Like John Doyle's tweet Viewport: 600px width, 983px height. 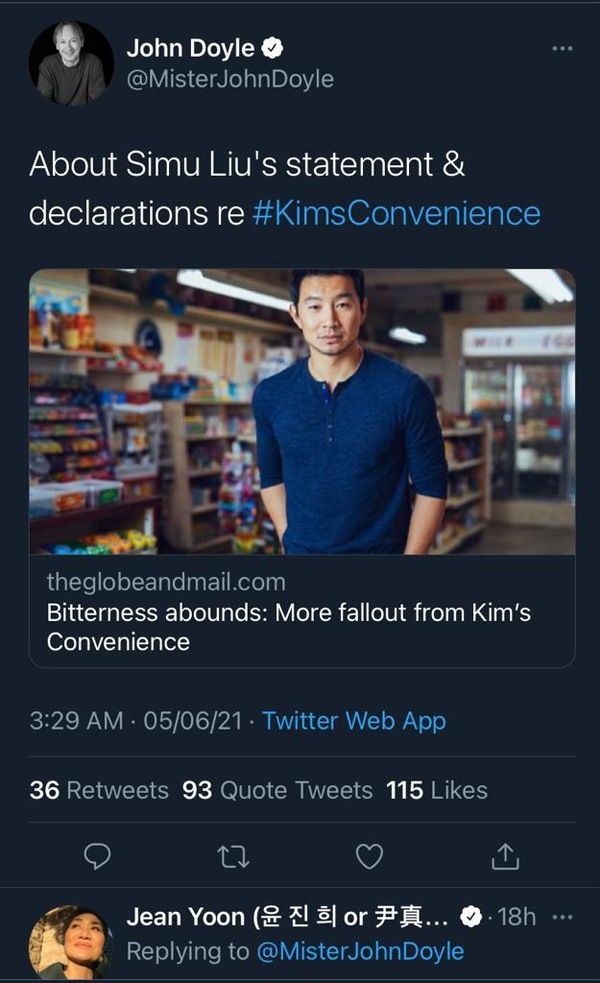pos(370,856)
